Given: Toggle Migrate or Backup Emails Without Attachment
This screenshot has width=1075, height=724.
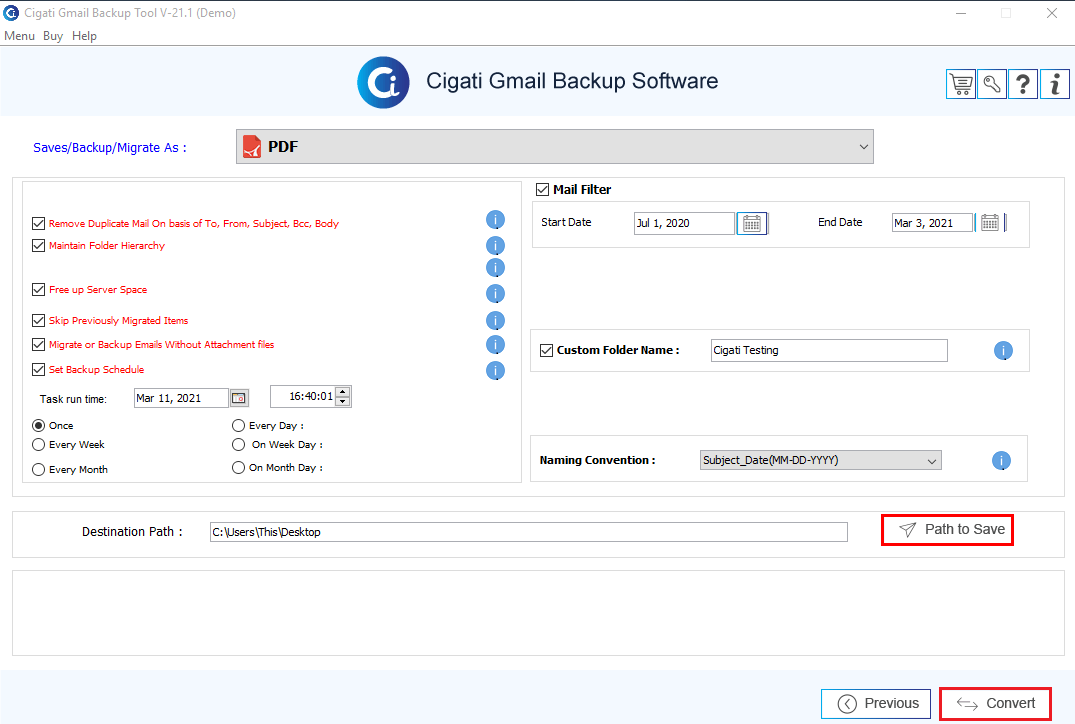Looking at the screenshot, I should tap(38, 344).
